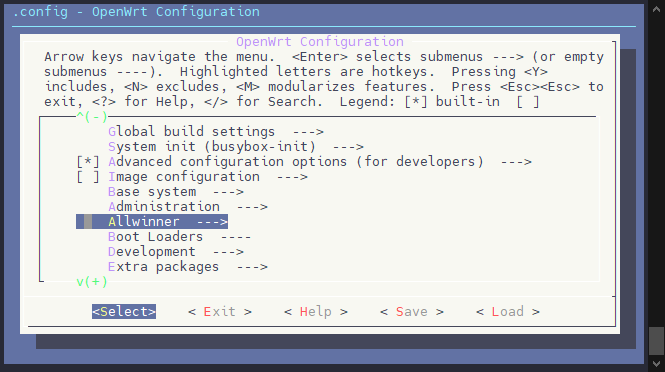Open System init (busybox-init) submenu
665x372 pixels.
click(235, 147)
